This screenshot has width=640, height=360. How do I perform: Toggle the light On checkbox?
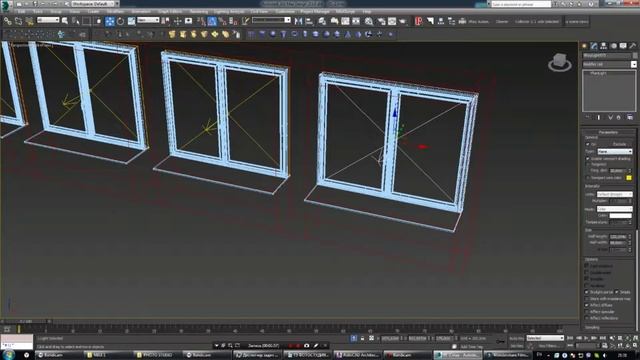588,144
